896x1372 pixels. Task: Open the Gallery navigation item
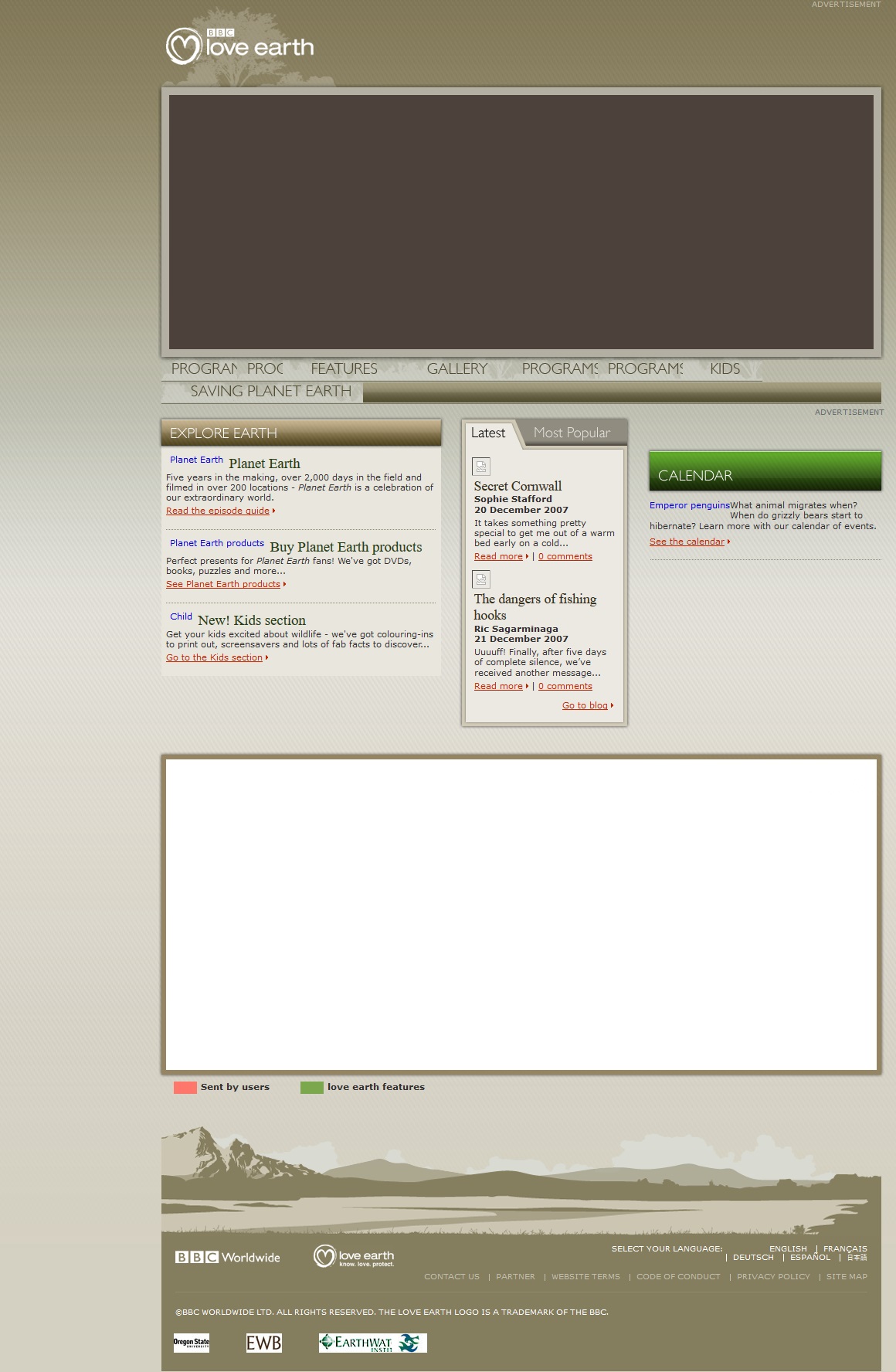pyautogui.click(x=457, y=369)
